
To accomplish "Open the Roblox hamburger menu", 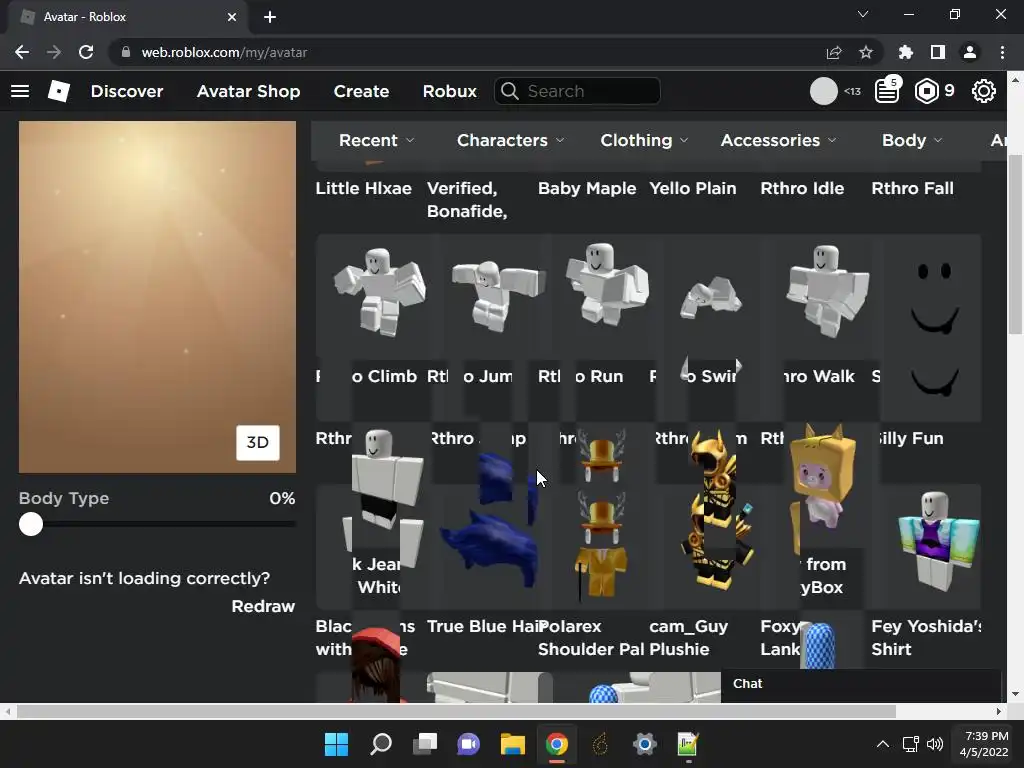I will (20, 91).
